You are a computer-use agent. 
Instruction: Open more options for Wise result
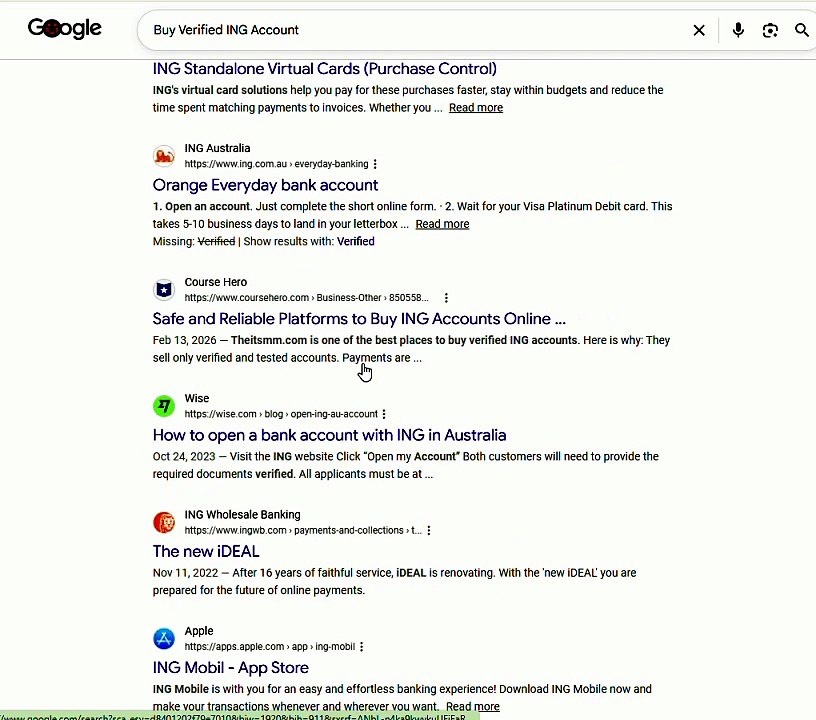click(x=384, y=414)
